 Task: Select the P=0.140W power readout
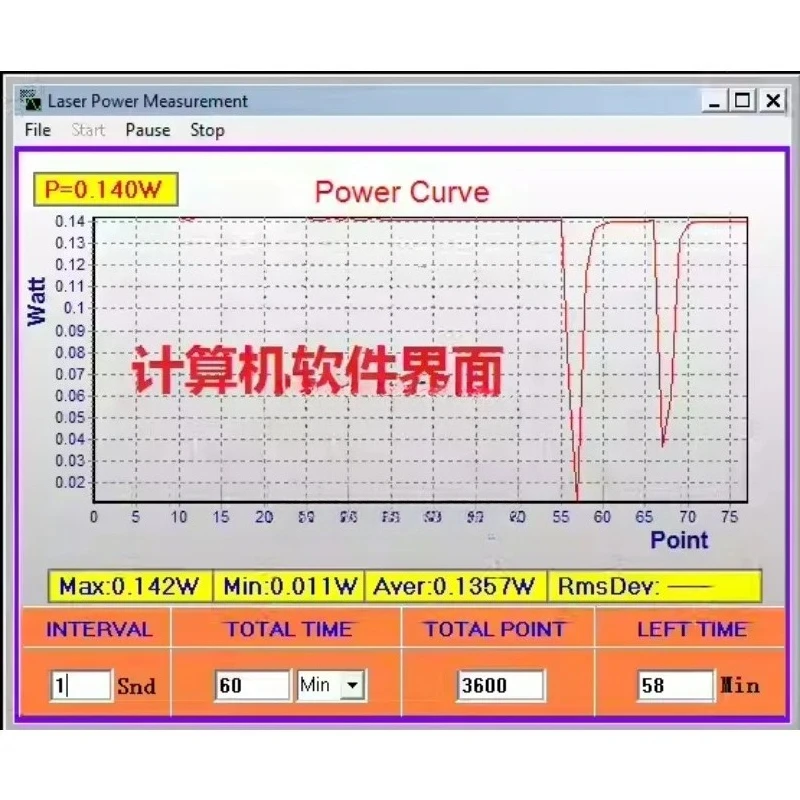(x=106, y=189)
